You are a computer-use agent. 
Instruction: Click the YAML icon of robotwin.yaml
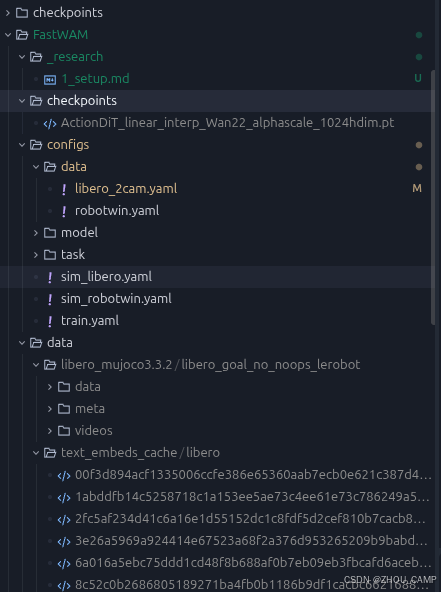point(64,211)
